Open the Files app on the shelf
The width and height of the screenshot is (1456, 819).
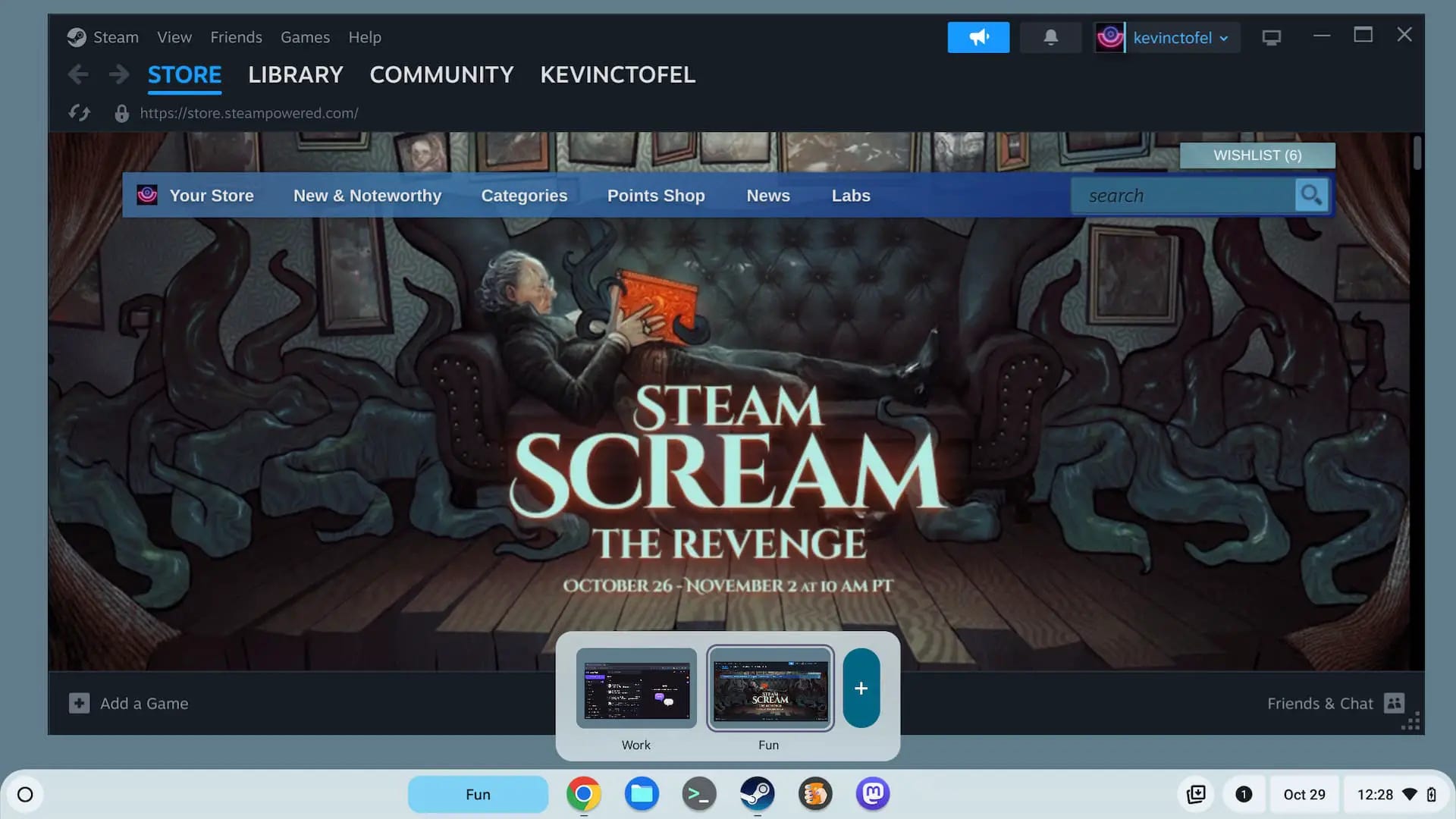642,794
